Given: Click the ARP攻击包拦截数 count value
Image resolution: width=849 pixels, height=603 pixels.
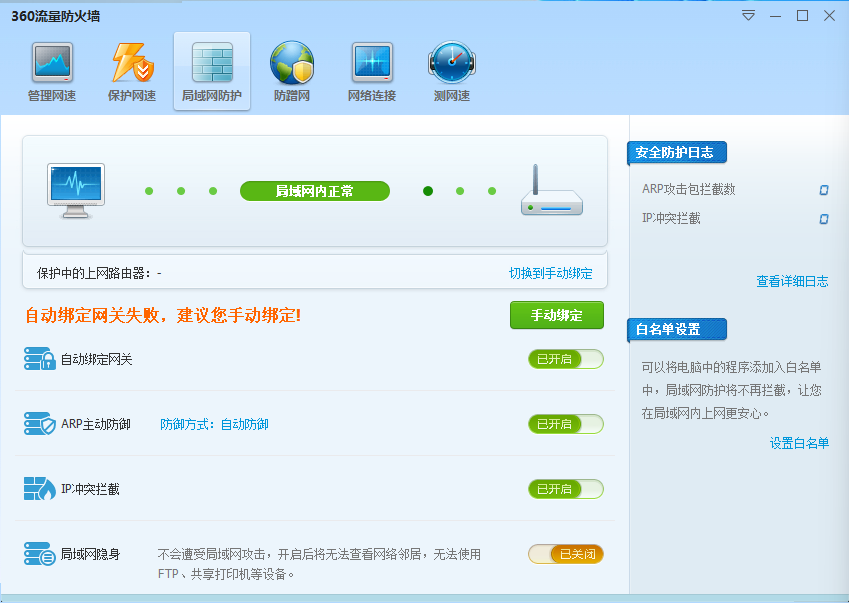Looking at the screenshot, I should tap(824, 189).
